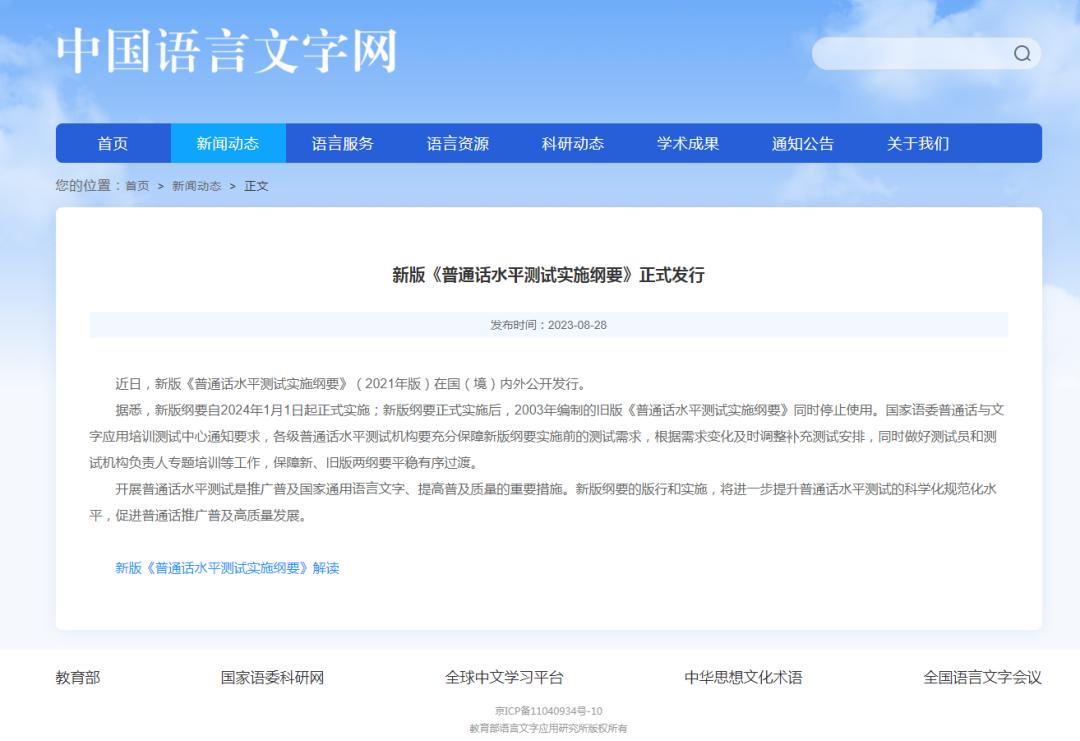Screen dimensions: 1080x741
Task: Click the first paragraph starting 近日，新版
Action: 351,384
